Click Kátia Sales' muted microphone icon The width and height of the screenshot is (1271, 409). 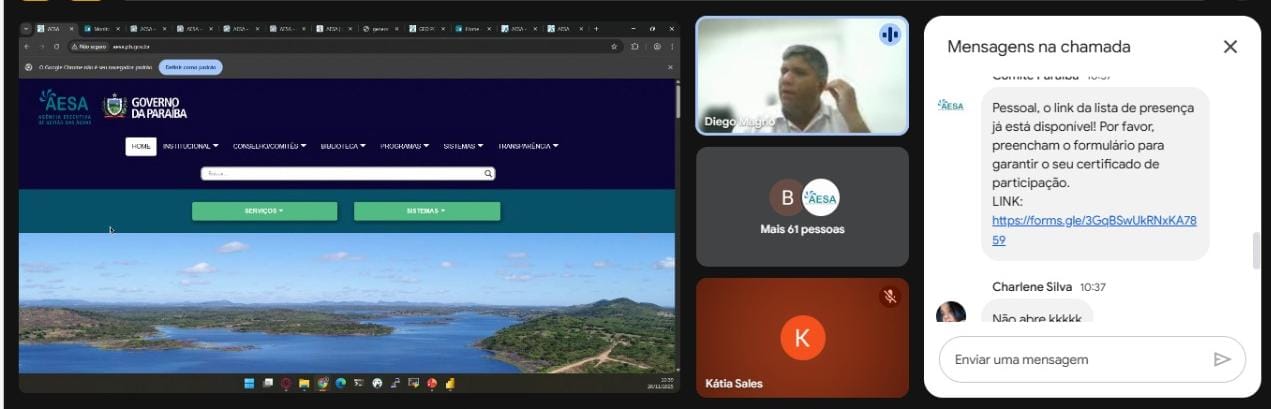(889, 297)
